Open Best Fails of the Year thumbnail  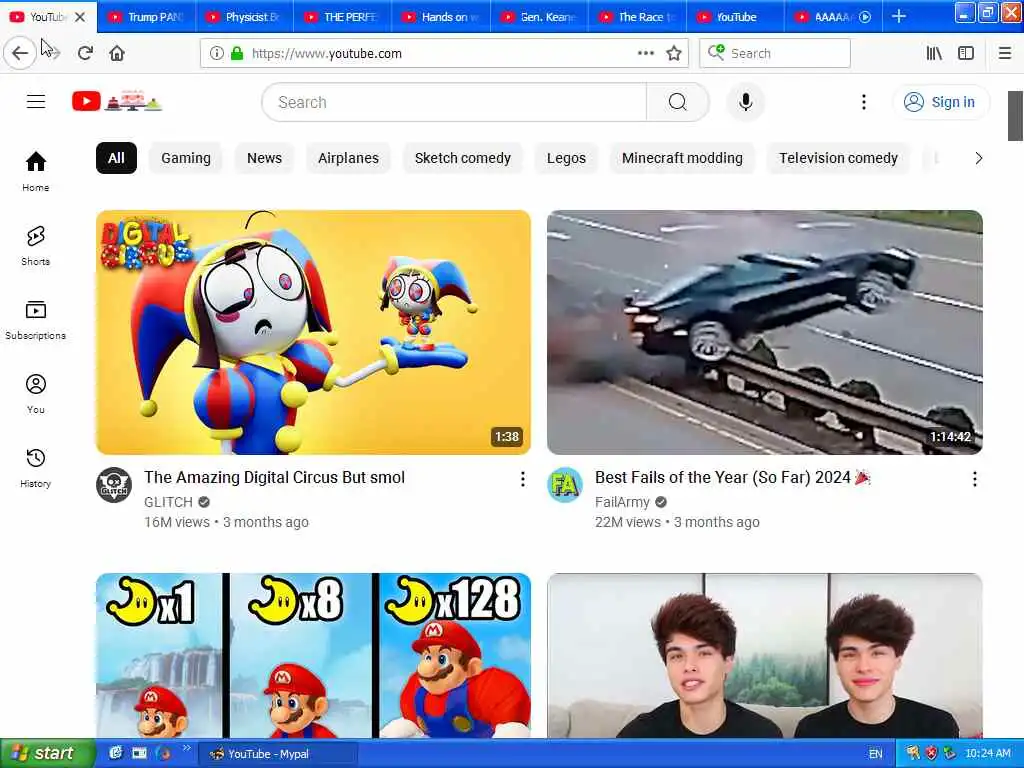coord(765,332)
